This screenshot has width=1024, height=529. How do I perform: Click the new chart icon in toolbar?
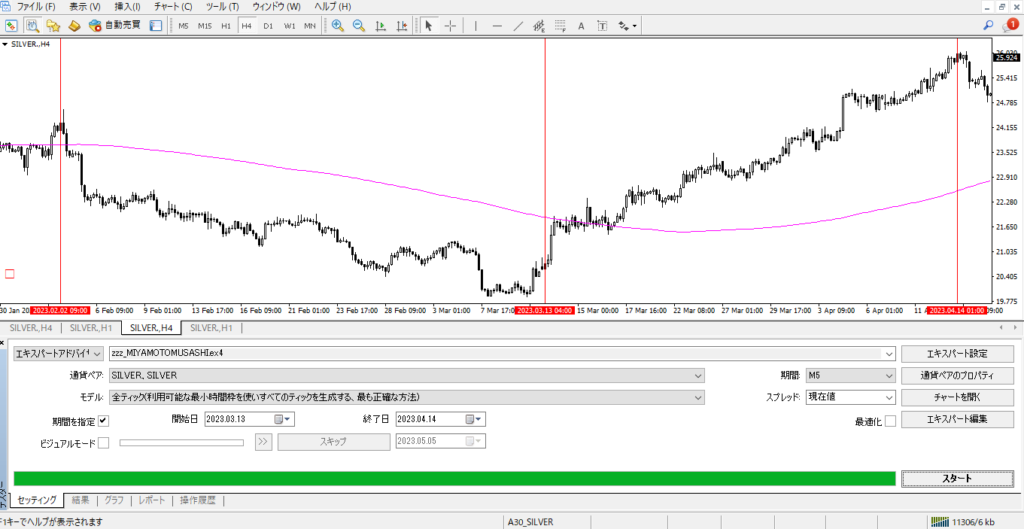[x=11, y=26]
